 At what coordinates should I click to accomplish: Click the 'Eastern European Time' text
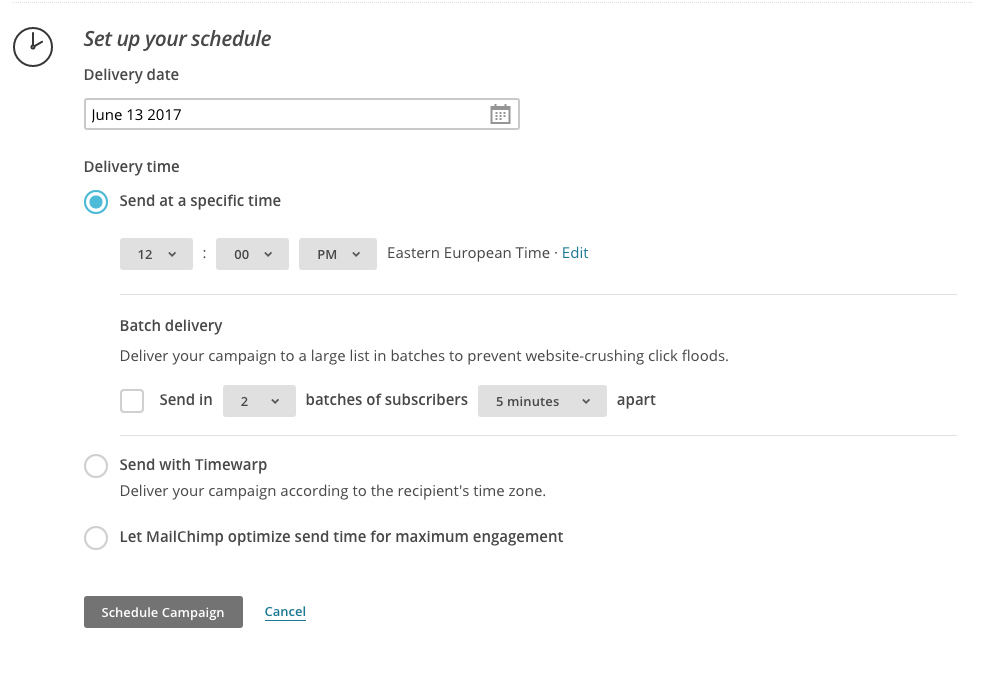click(468, 253)
